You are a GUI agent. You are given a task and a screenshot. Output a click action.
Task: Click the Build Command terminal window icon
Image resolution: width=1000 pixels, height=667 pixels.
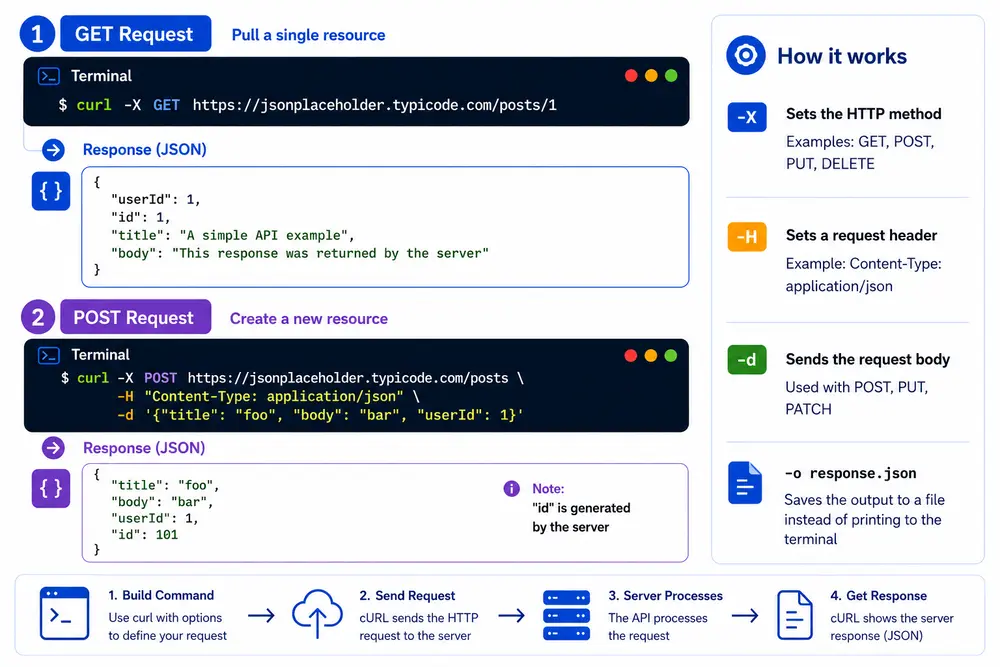coord(64,613)
